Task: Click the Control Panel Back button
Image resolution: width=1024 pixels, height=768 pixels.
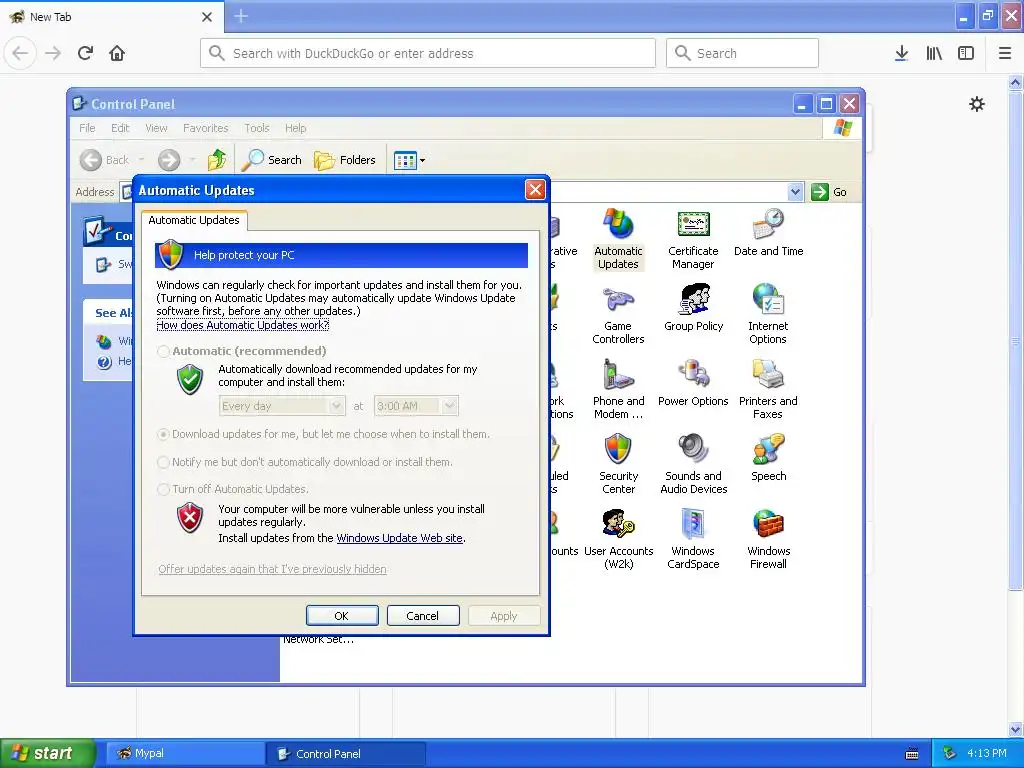Action: [105, 159]
